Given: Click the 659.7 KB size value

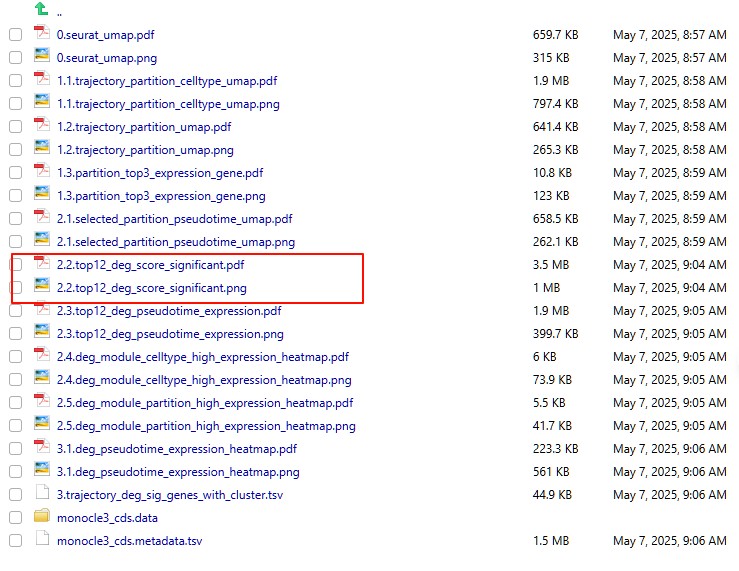Looking at the screenshot, I should tap(556, 35).
